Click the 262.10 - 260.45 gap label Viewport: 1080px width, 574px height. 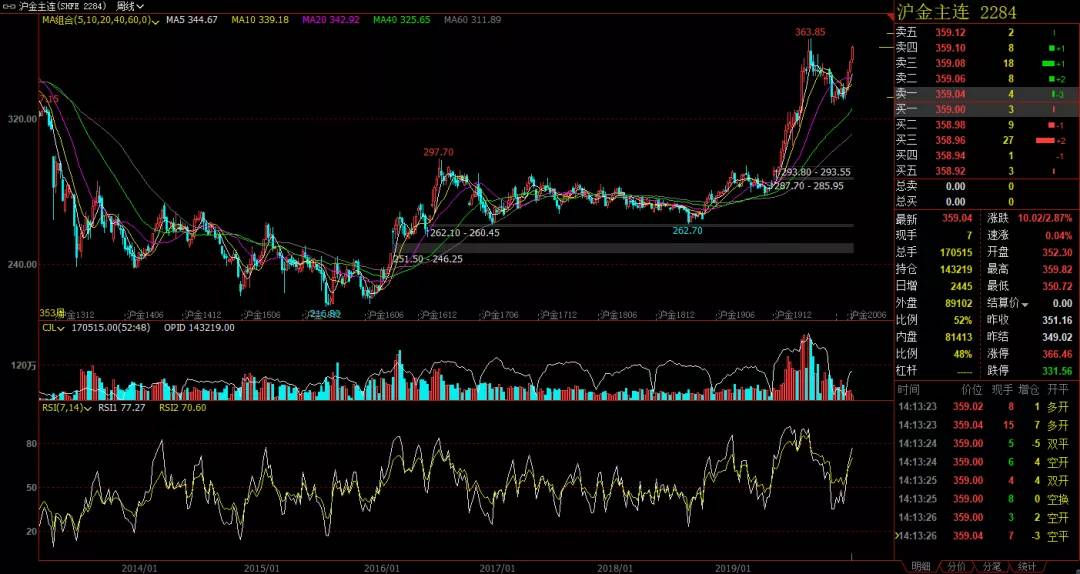pyautogui.click(x=465, y=233)
